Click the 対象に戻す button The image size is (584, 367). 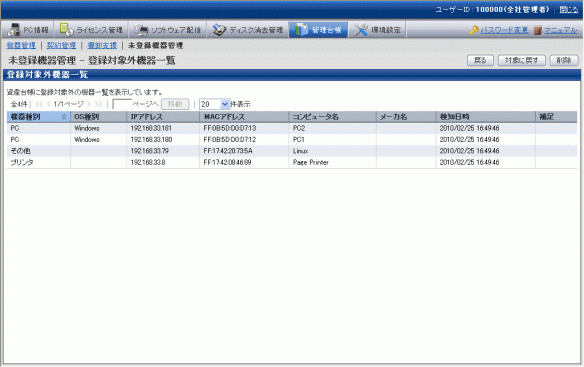521,60
